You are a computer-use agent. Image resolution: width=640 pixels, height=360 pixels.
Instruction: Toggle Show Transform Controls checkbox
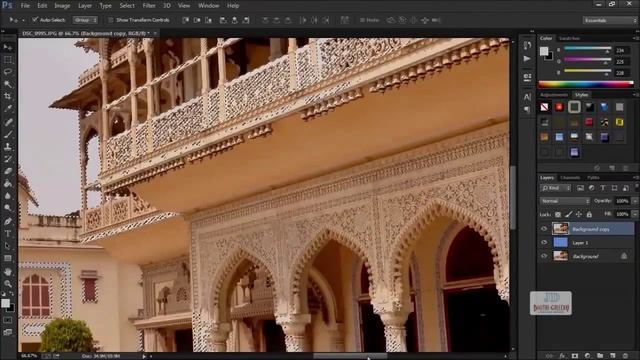(110, 20)
